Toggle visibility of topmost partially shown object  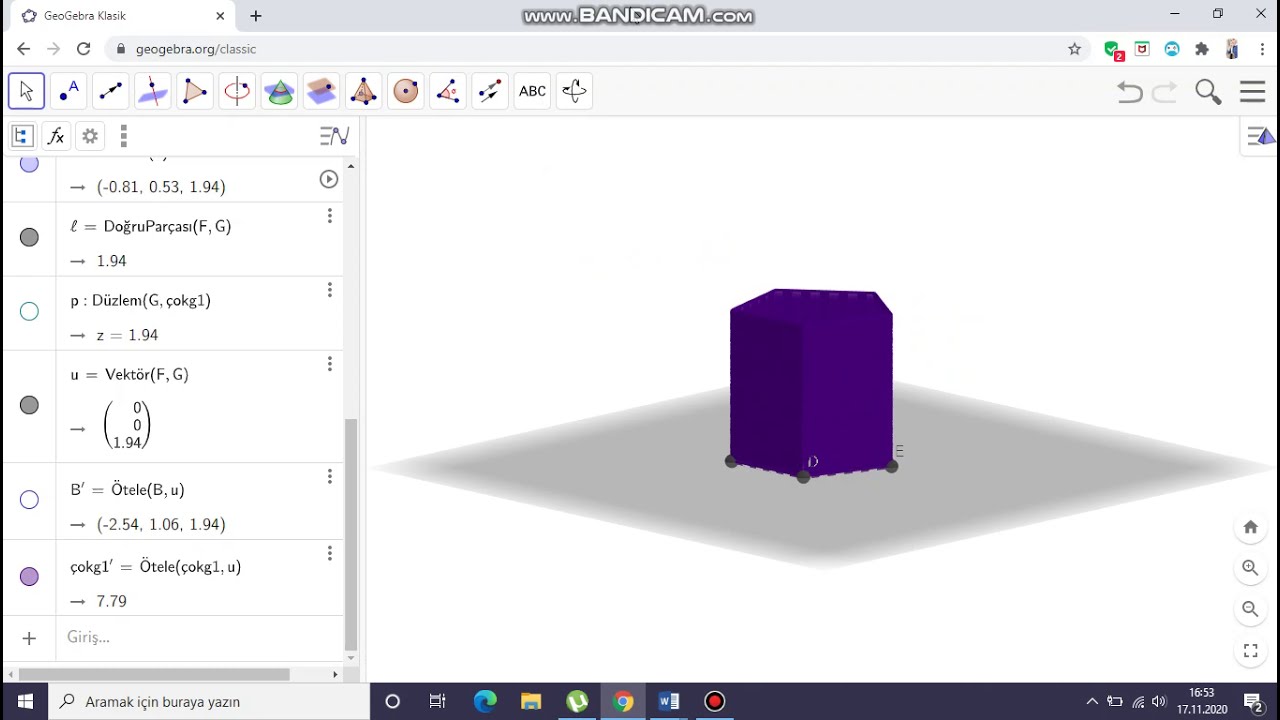click(x=29, y=163)
